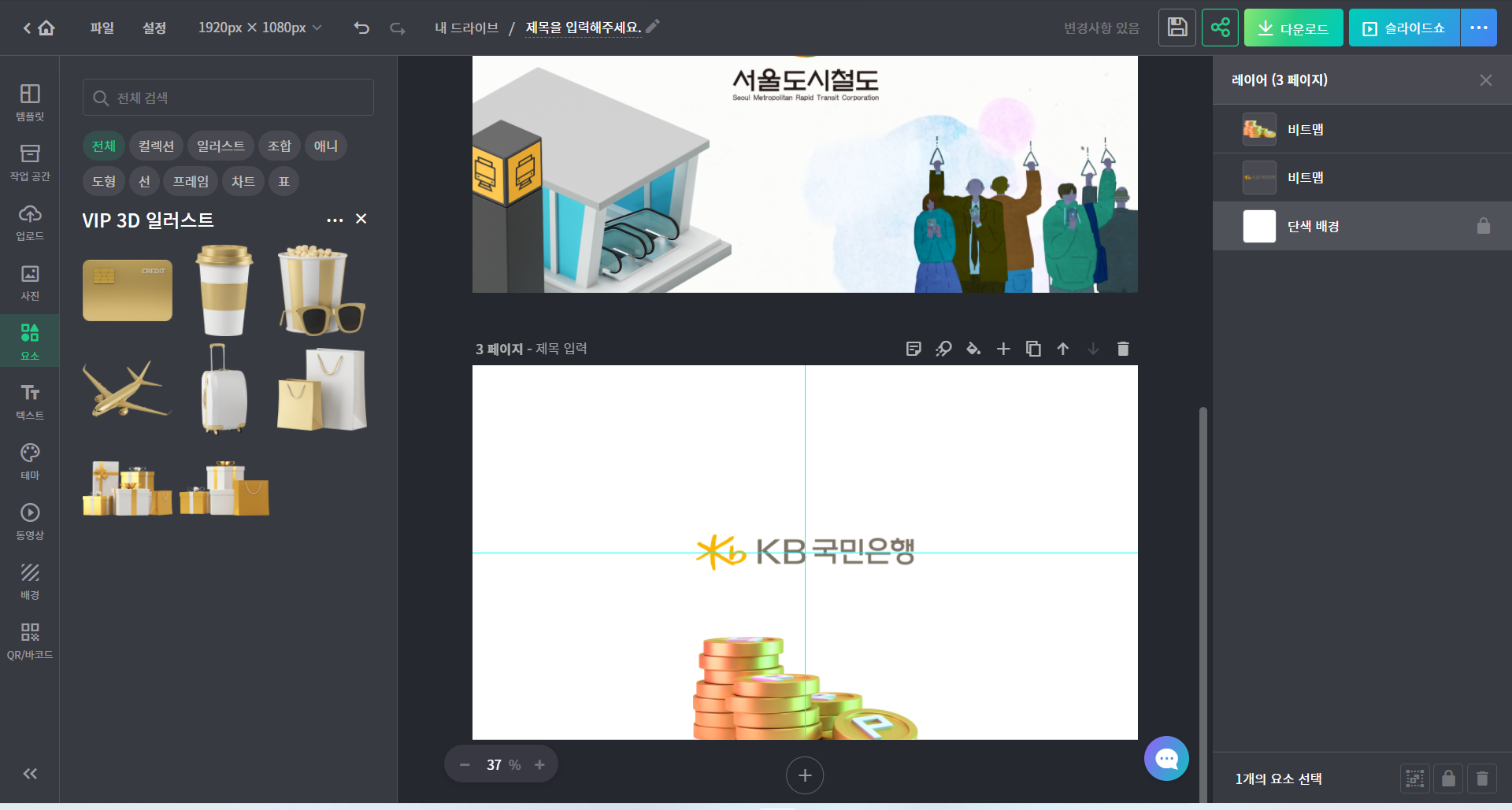Open VIP 3D 일러스트 more options dots
This screenshot has width=1512, height=810.
(335, 220)
